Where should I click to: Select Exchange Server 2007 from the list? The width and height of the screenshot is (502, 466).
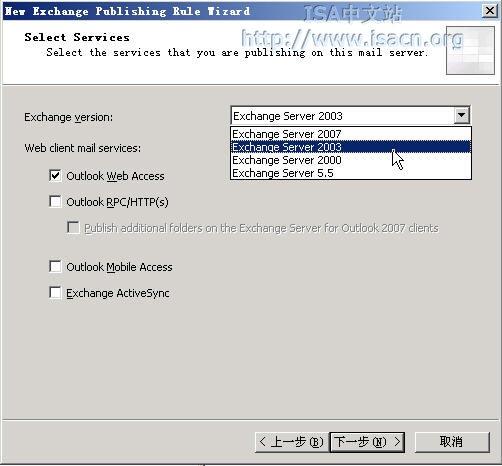[351, 134]
